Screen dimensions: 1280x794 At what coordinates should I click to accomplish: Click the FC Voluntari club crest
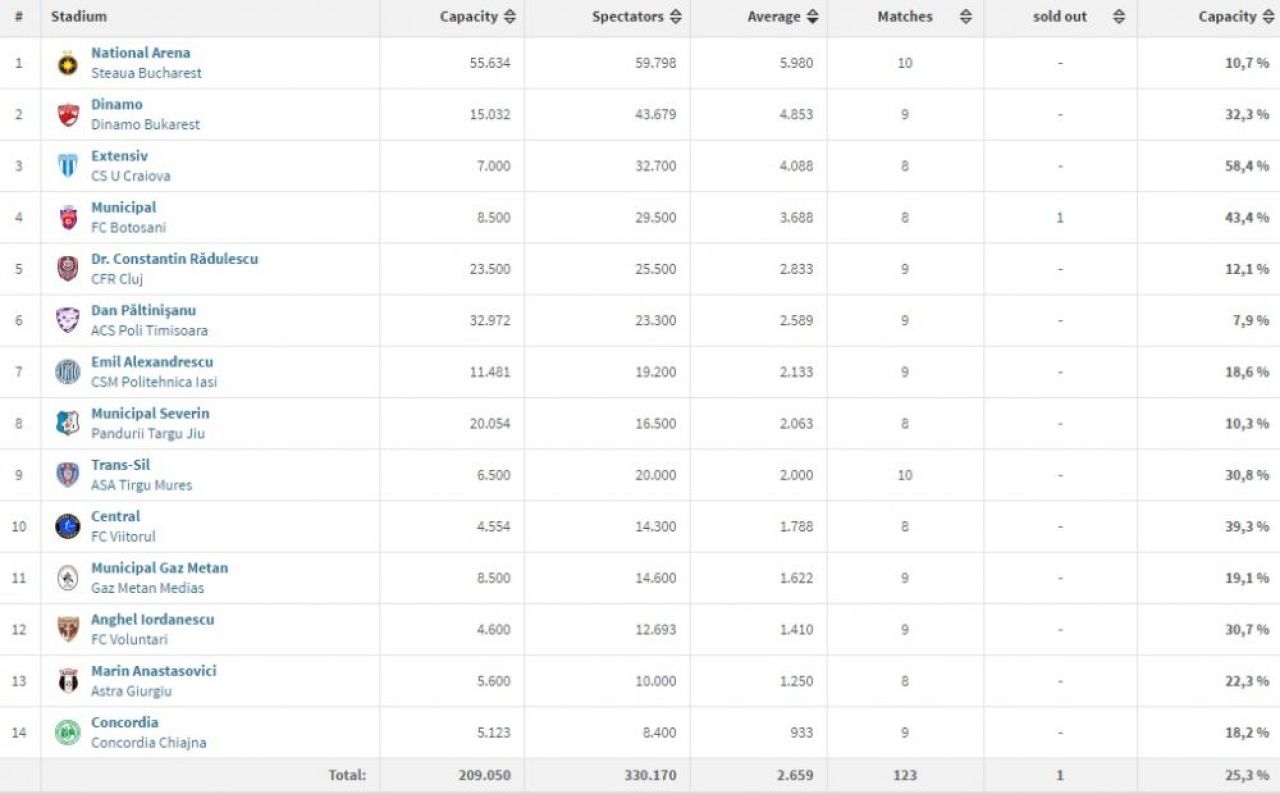point(68,630)
